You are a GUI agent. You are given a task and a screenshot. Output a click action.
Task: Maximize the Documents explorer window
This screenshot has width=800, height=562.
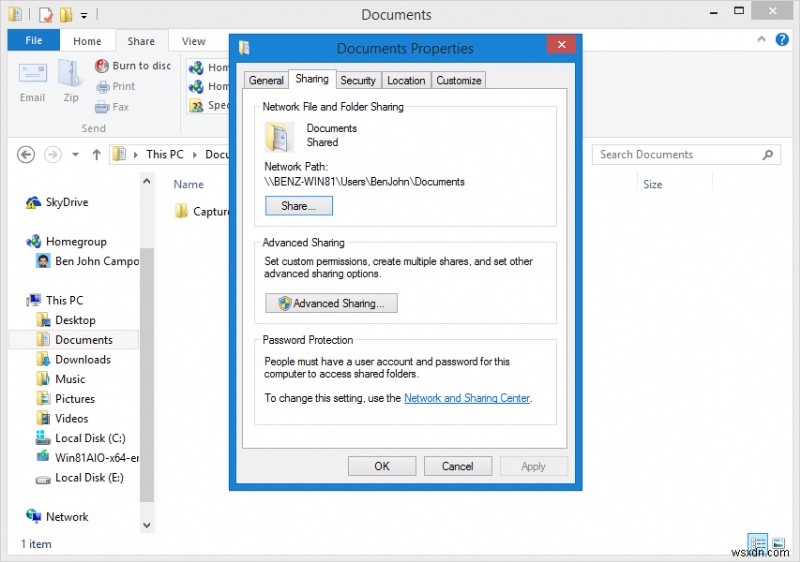tap(739, 11)
